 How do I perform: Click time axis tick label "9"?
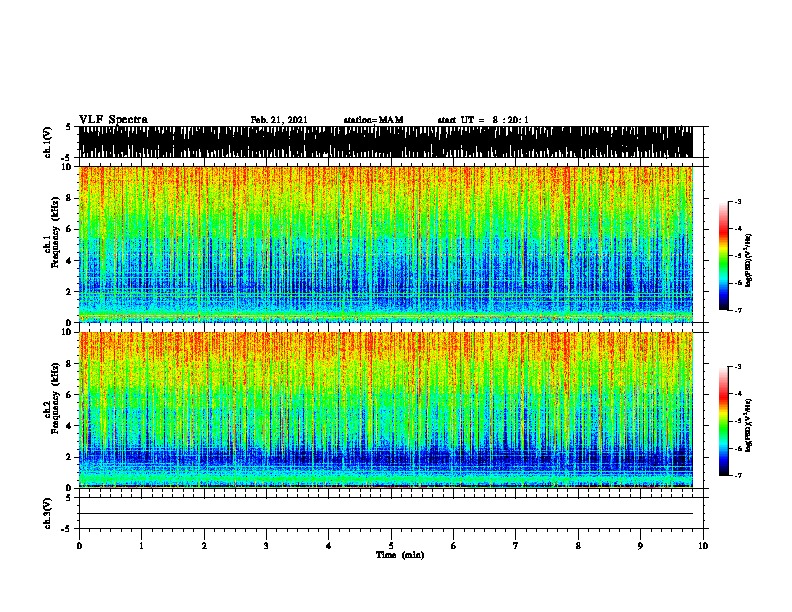640,546
